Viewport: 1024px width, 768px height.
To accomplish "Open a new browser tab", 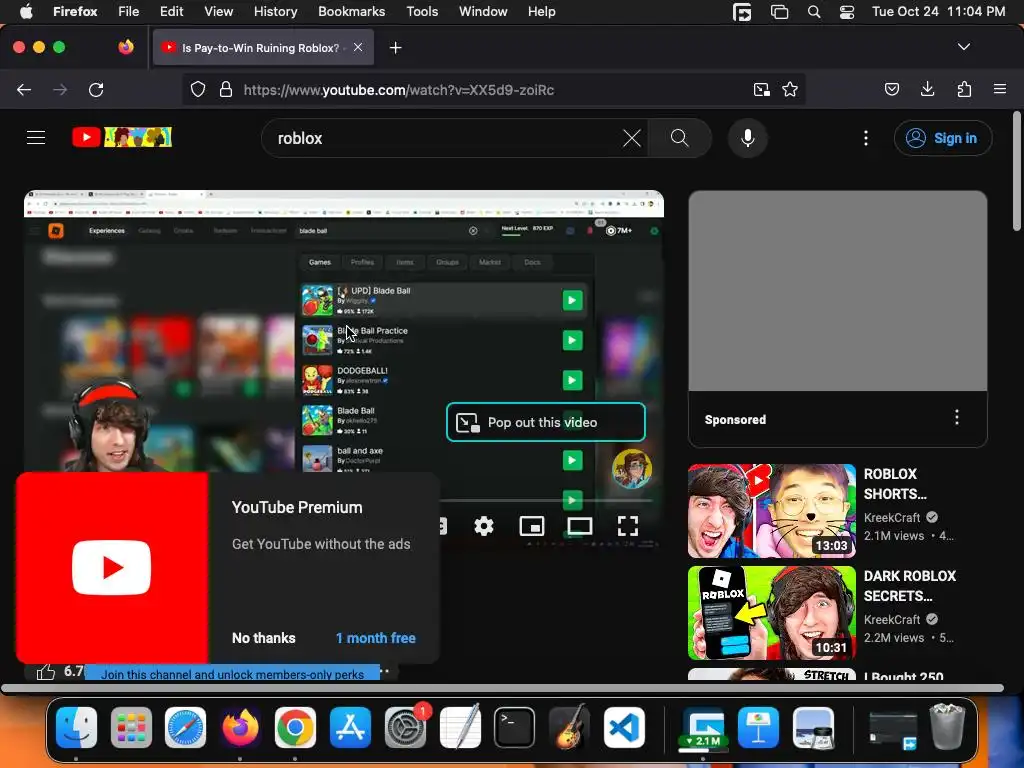I will click(x=395, y=48).
